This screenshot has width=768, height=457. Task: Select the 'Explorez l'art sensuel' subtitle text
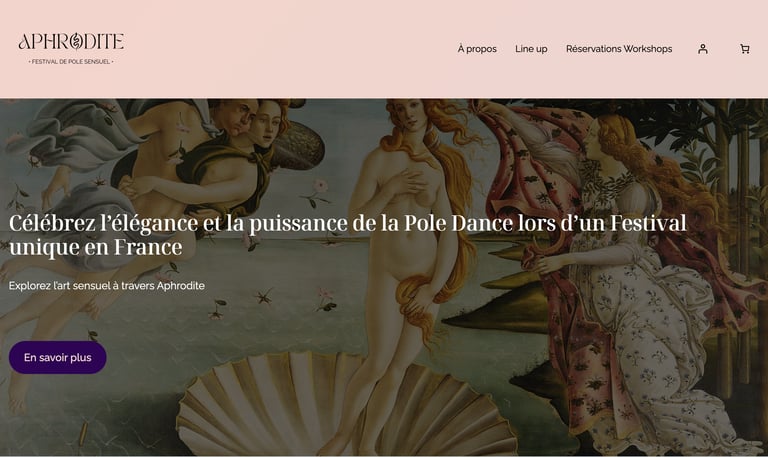[107, 286]
